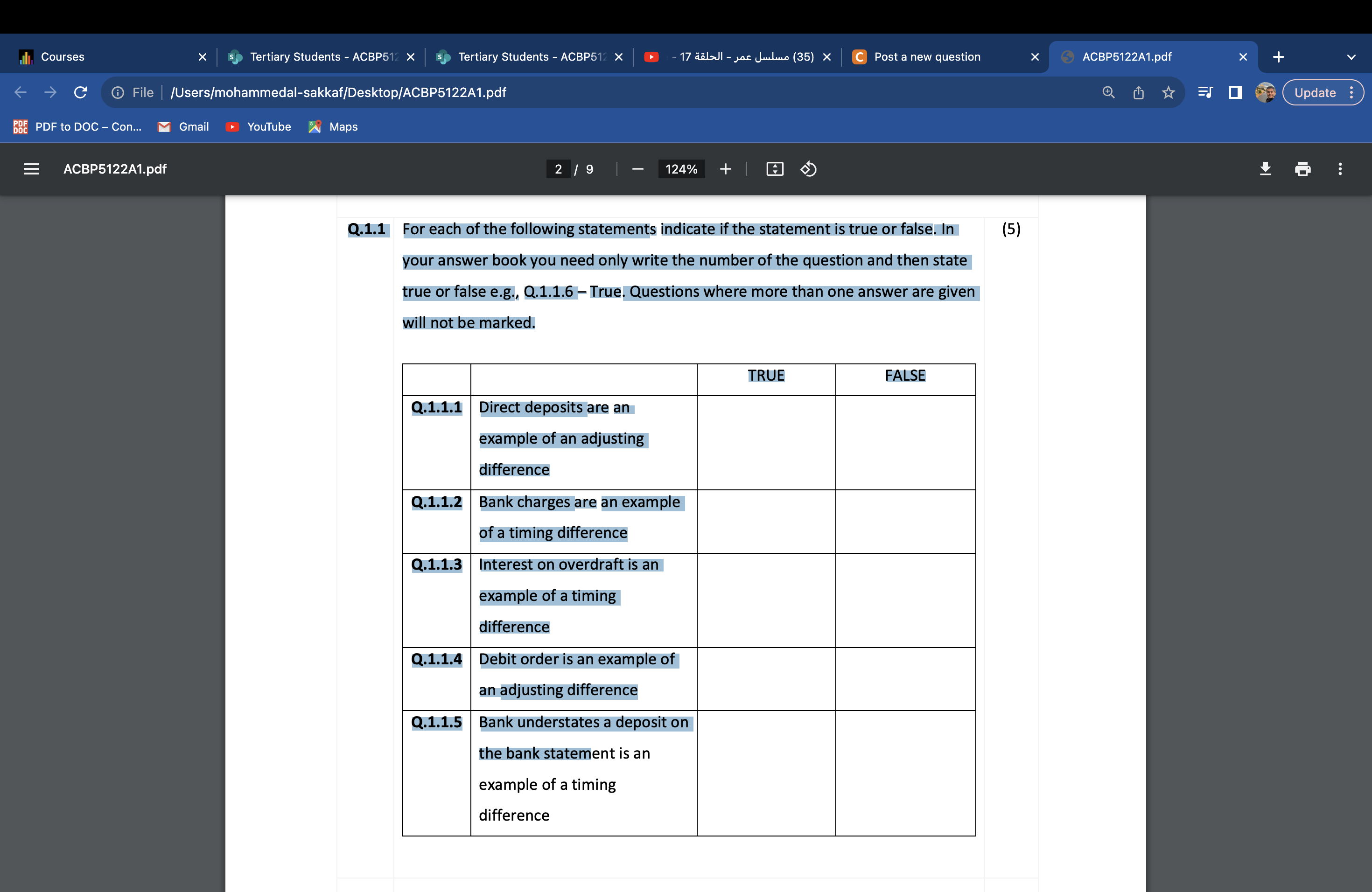This screenshot has width=1372, height=892.
Task: Open the share icon in the address bar
Action: coord(1139,92)
